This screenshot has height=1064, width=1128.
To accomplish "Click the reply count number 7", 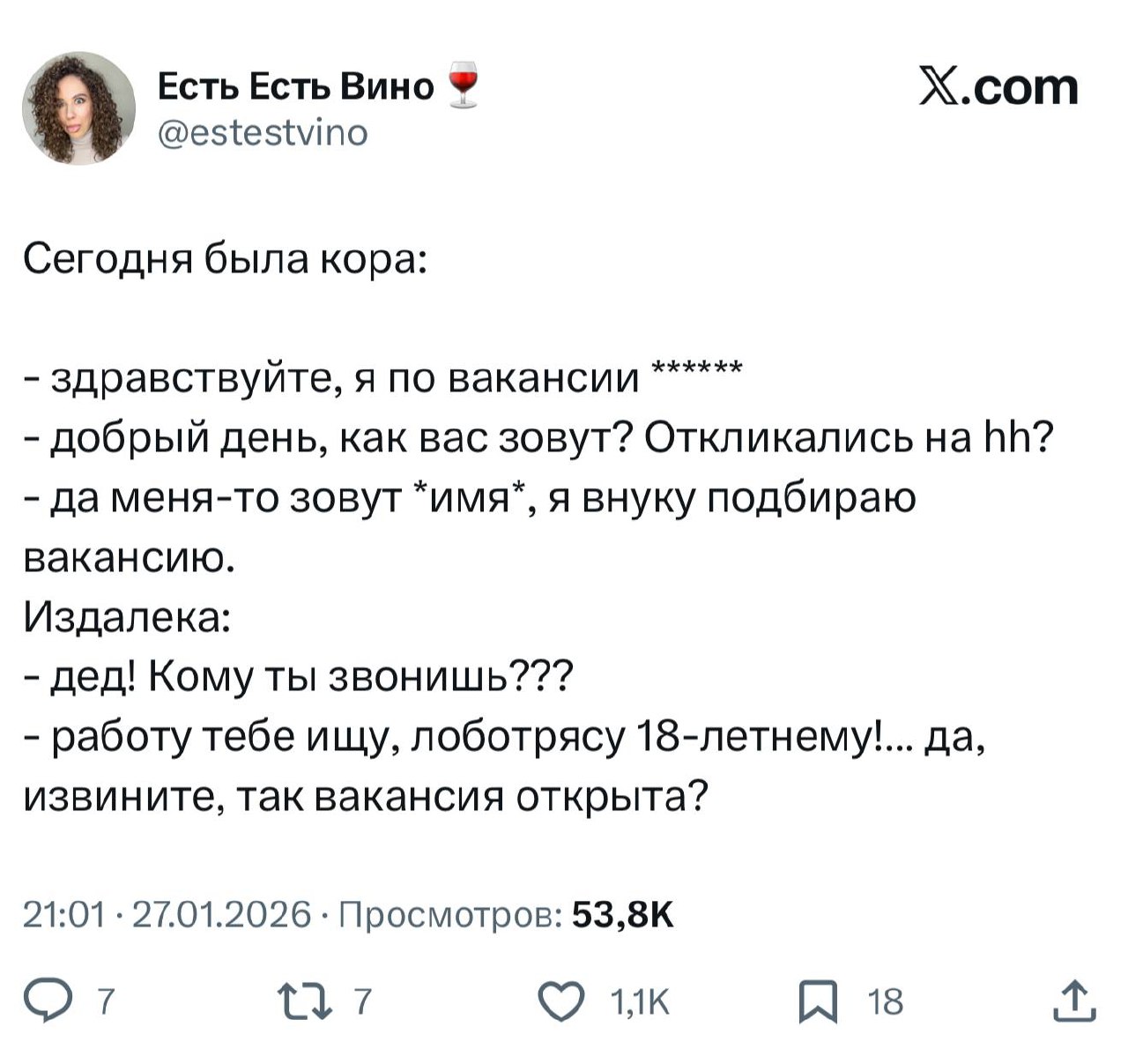I will (x=106, y=1002).
